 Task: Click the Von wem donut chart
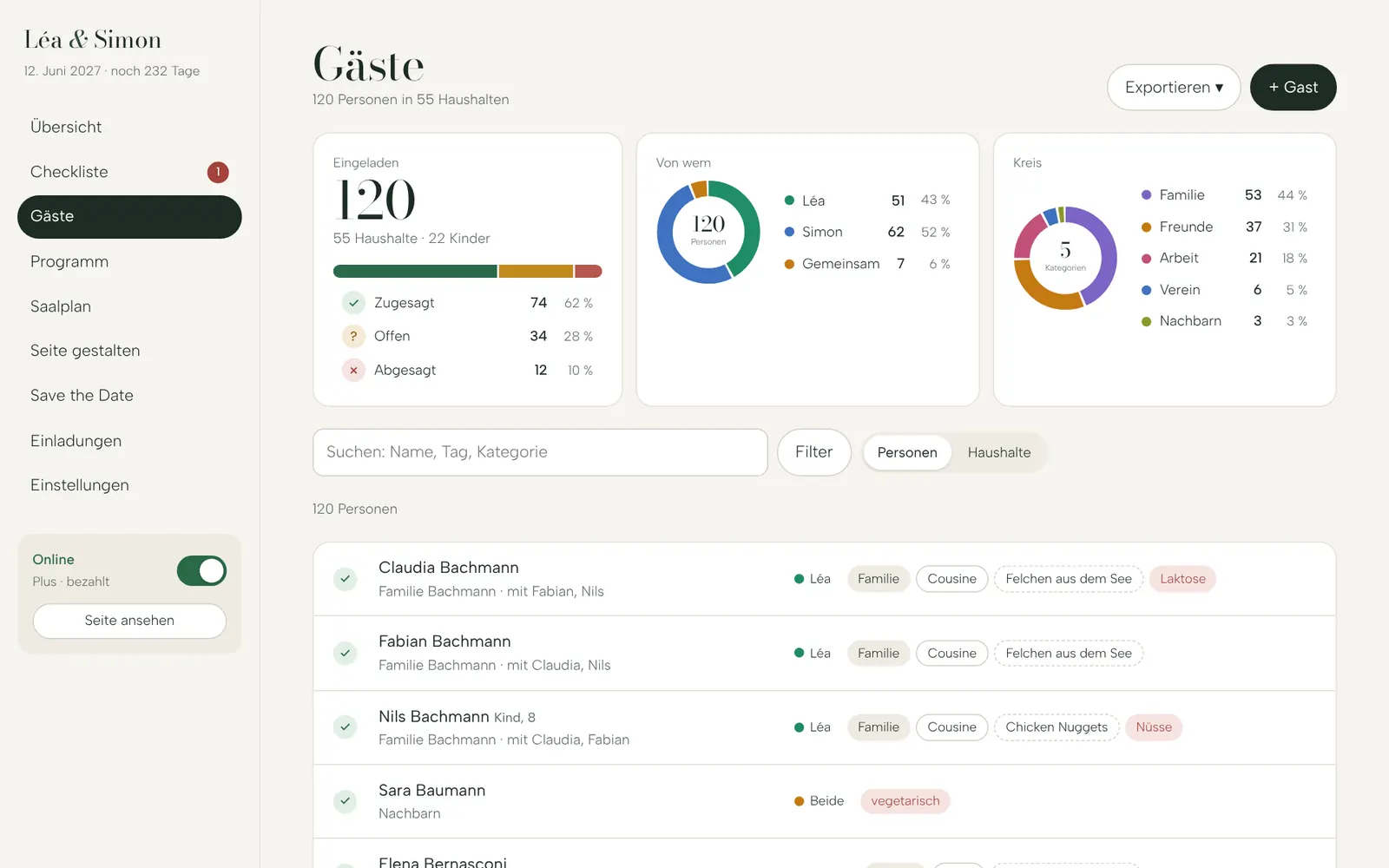tap(708, 232)
